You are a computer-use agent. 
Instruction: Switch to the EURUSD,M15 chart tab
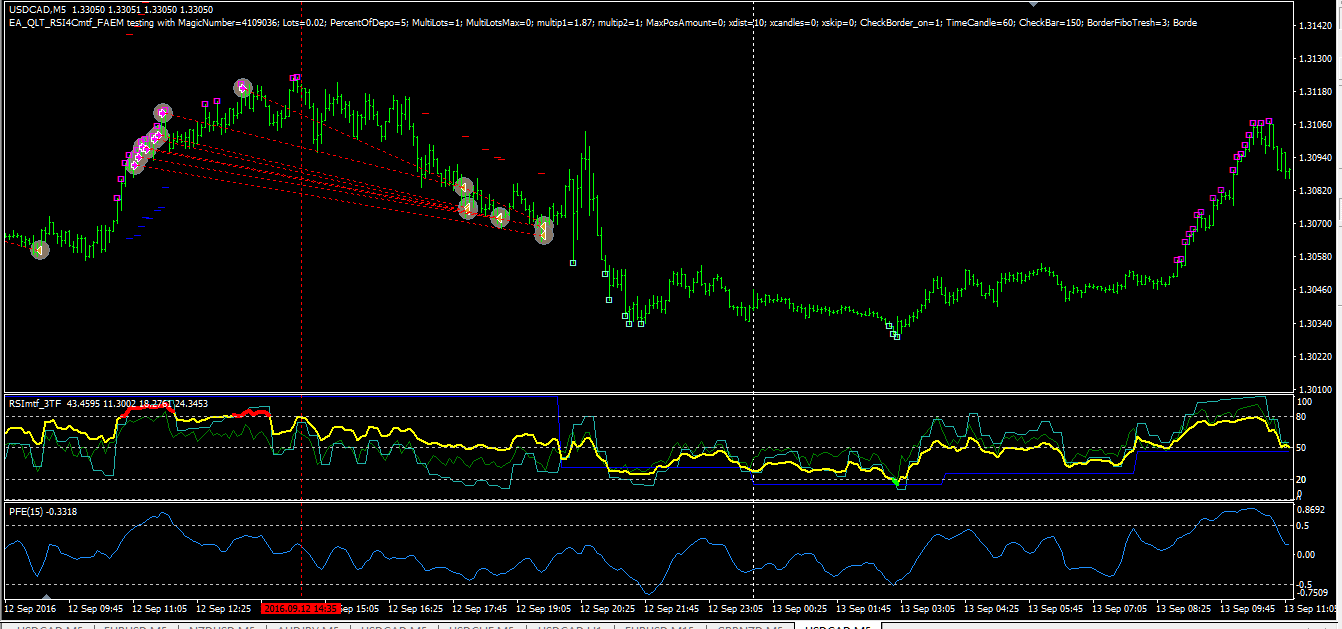[x=658, y=626]
